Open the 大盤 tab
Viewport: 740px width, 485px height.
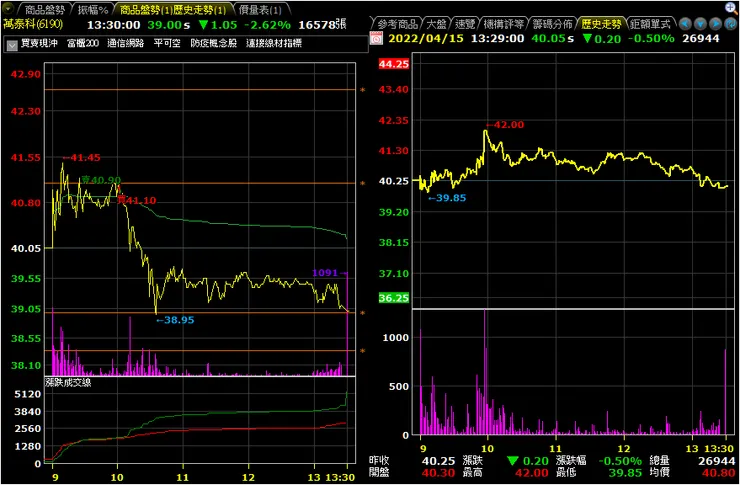point(437,24)
